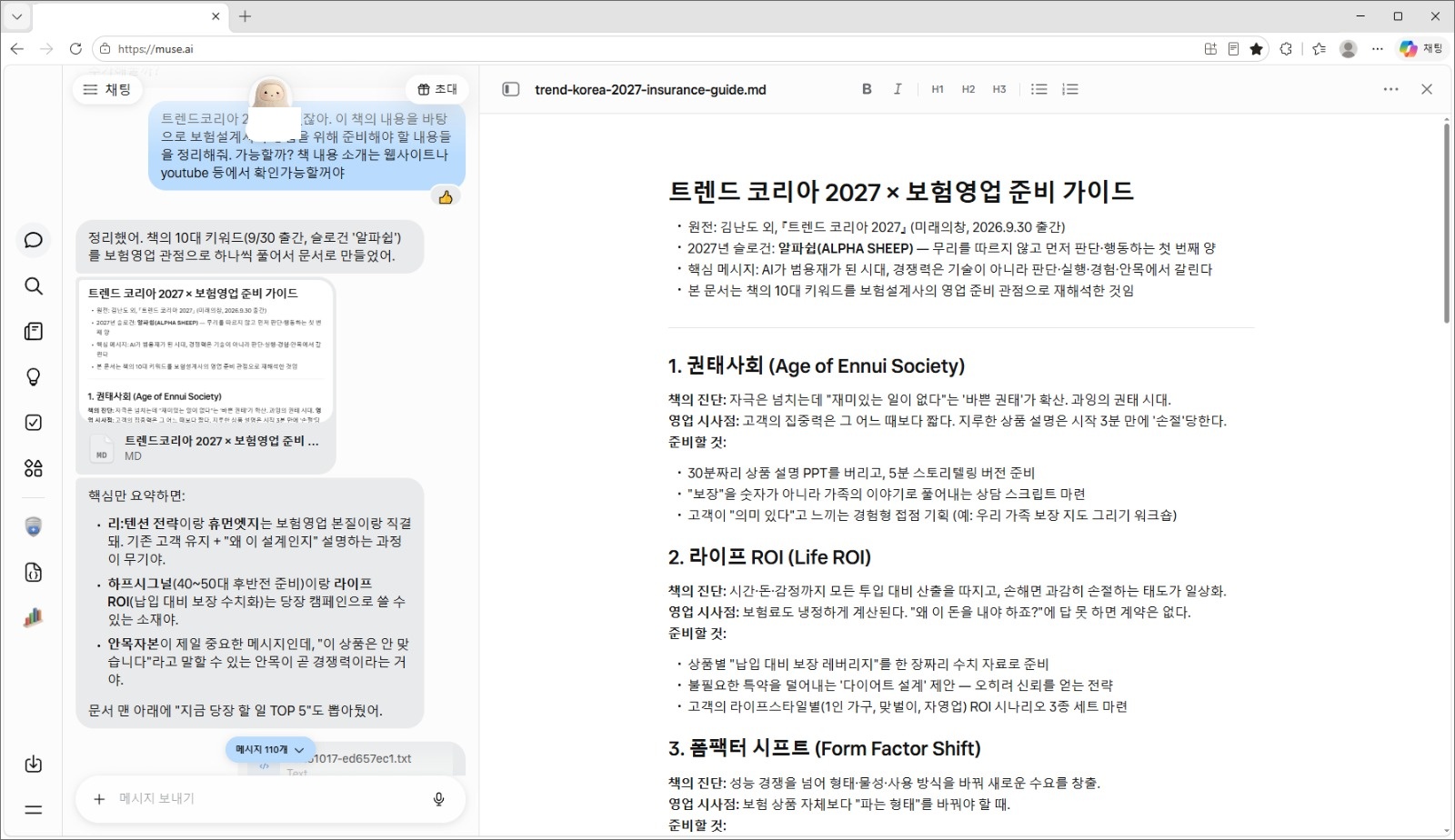Open a new browser tab
1455x840 pixels.
pyautogui.click(x=245, y=16)
